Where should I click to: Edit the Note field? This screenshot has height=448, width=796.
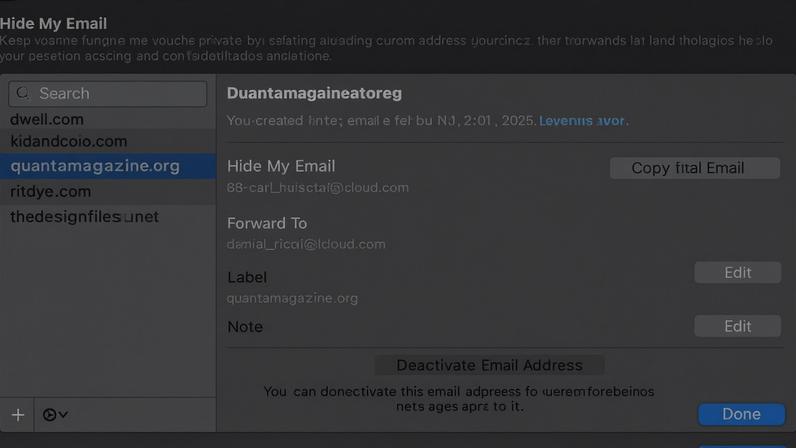pyautogui.click(x=737, y=326)
